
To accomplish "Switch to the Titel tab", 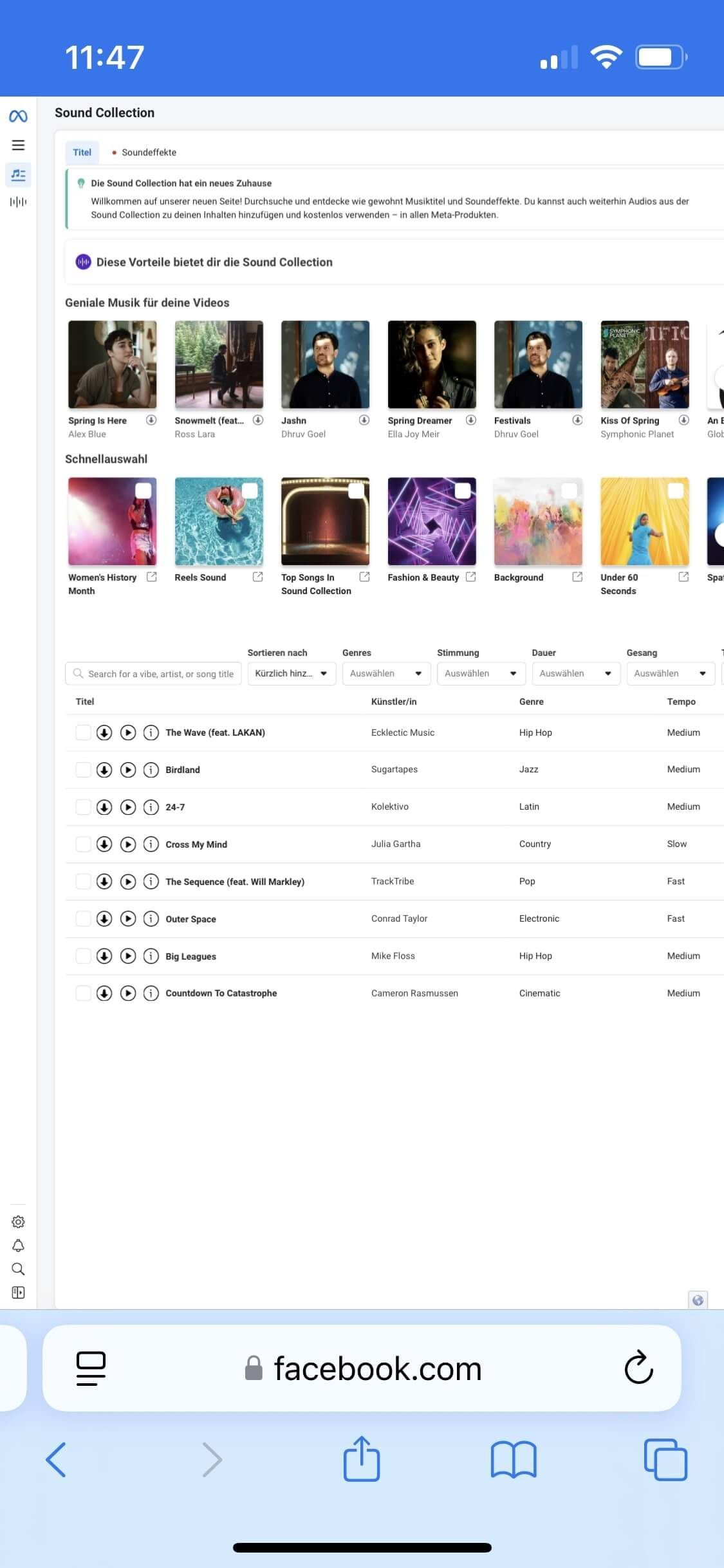I will [x=82, y=153].
